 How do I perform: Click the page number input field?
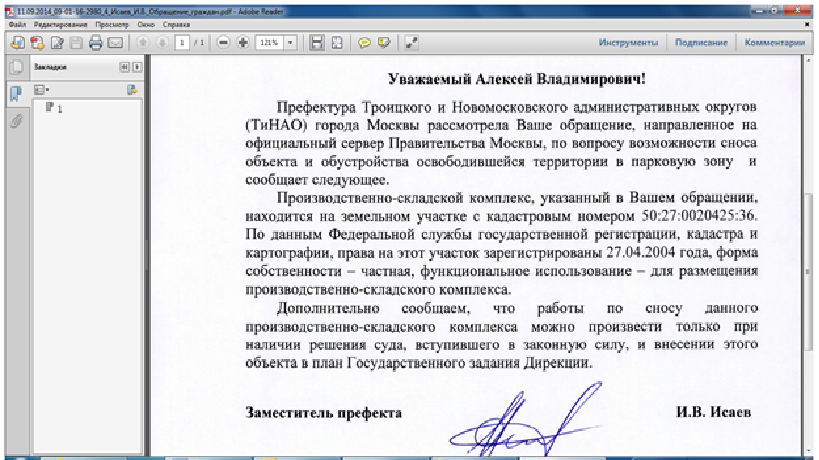182,43
